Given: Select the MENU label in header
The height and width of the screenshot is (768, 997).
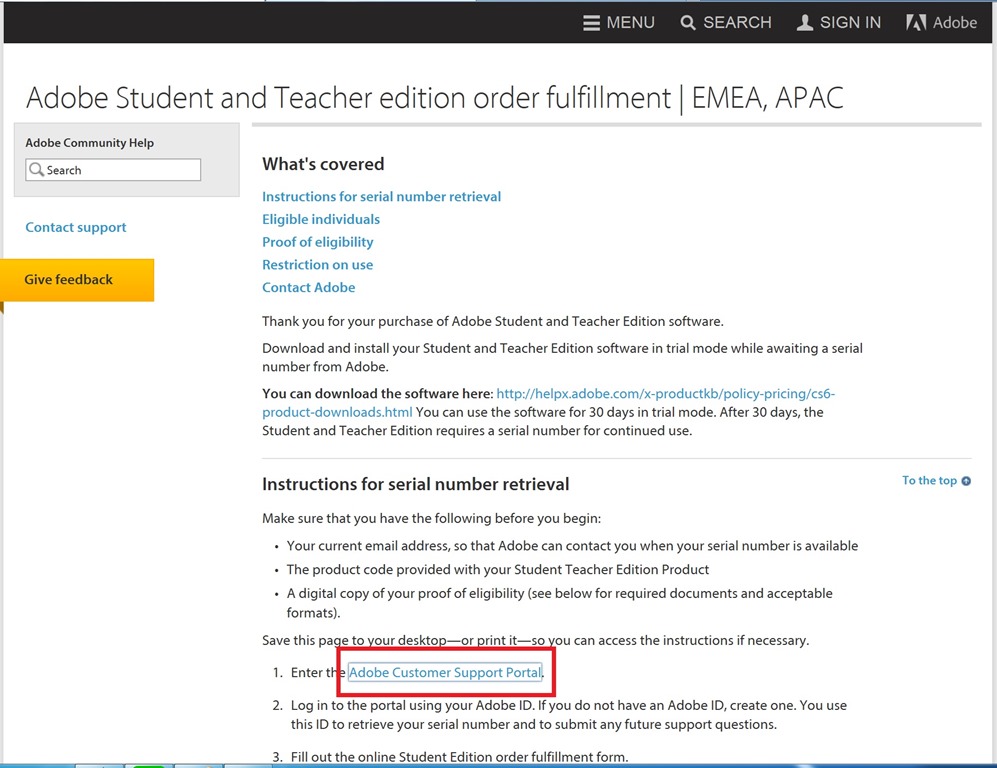Looking at the screenshot, I should click(x=630, y=23).
